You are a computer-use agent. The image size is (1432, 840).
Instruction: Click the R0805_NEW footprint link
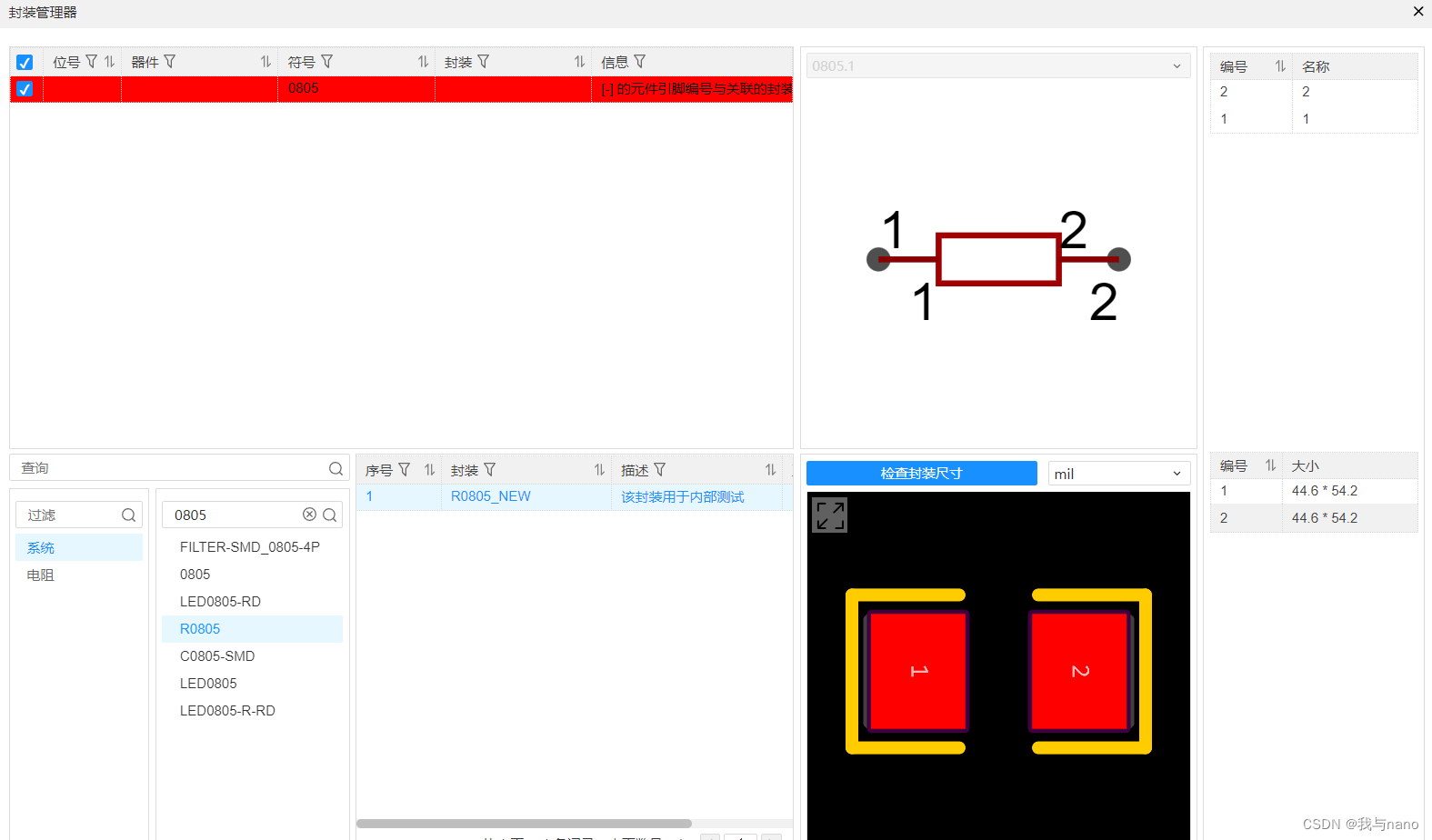tap(491, 496)
